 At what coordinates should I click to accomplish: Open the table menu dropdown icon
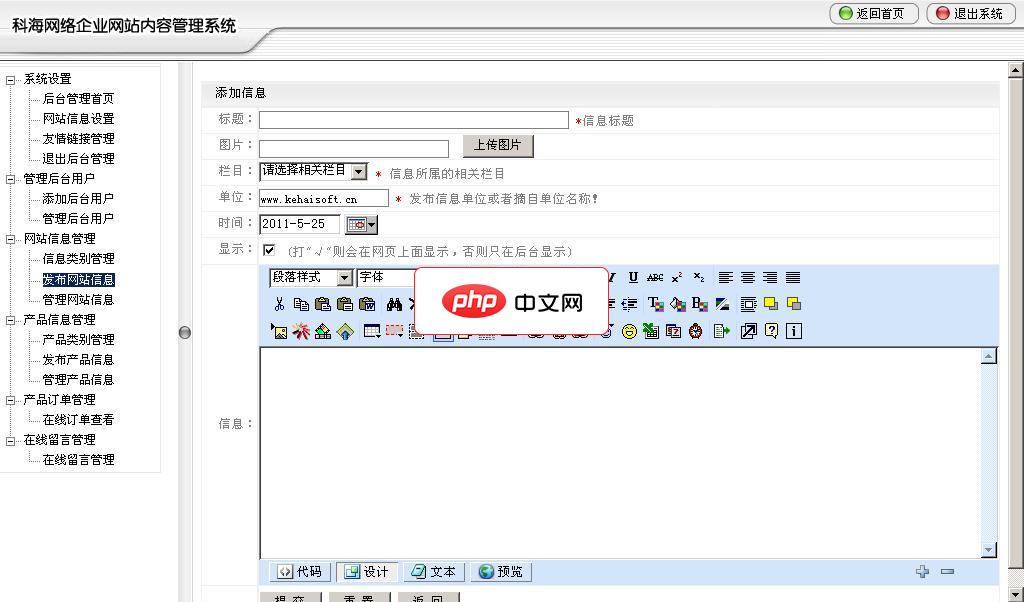pyautogui.click(x=372, y=331)
